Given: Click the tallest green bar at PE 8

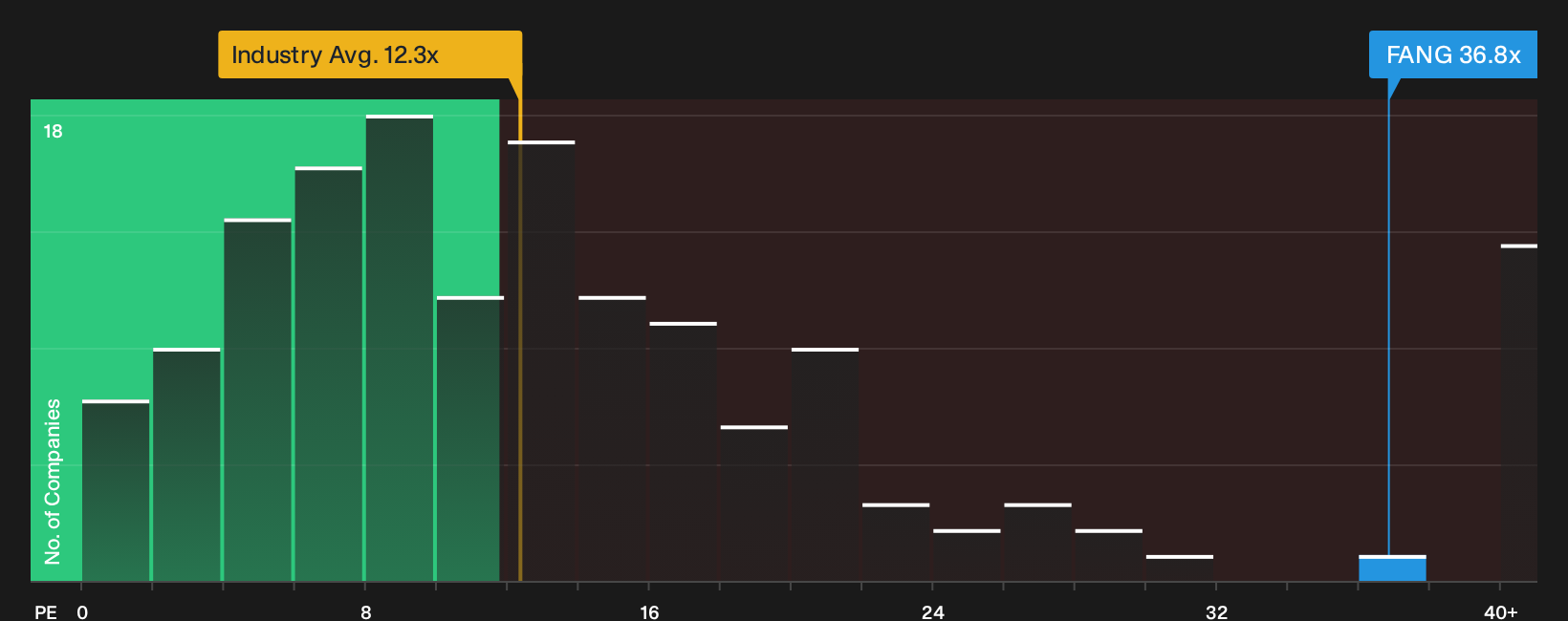Looking at the screenshot, I should pos(400,348).
